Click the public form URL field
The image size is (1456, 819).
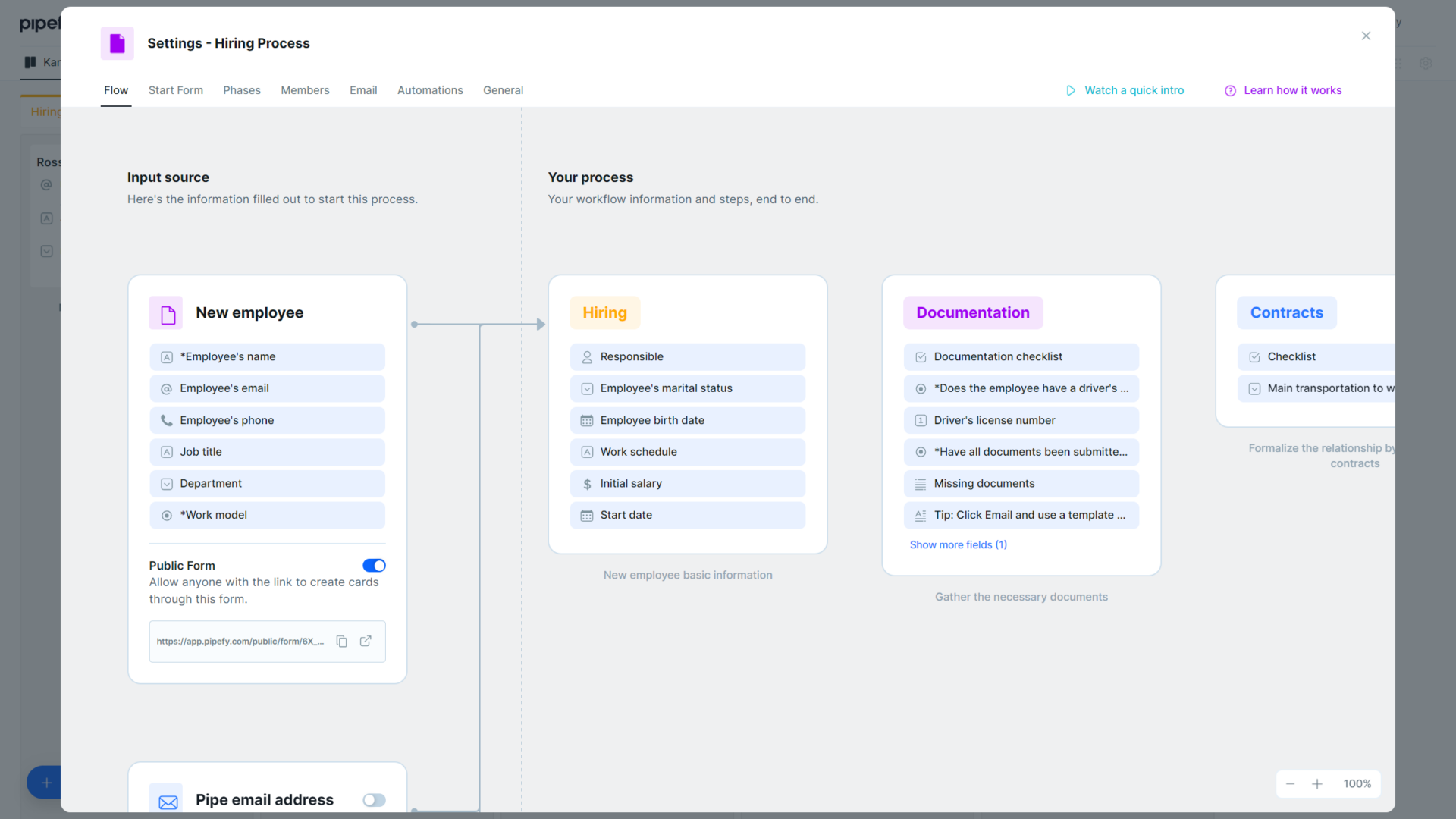(x=240, y=641)
